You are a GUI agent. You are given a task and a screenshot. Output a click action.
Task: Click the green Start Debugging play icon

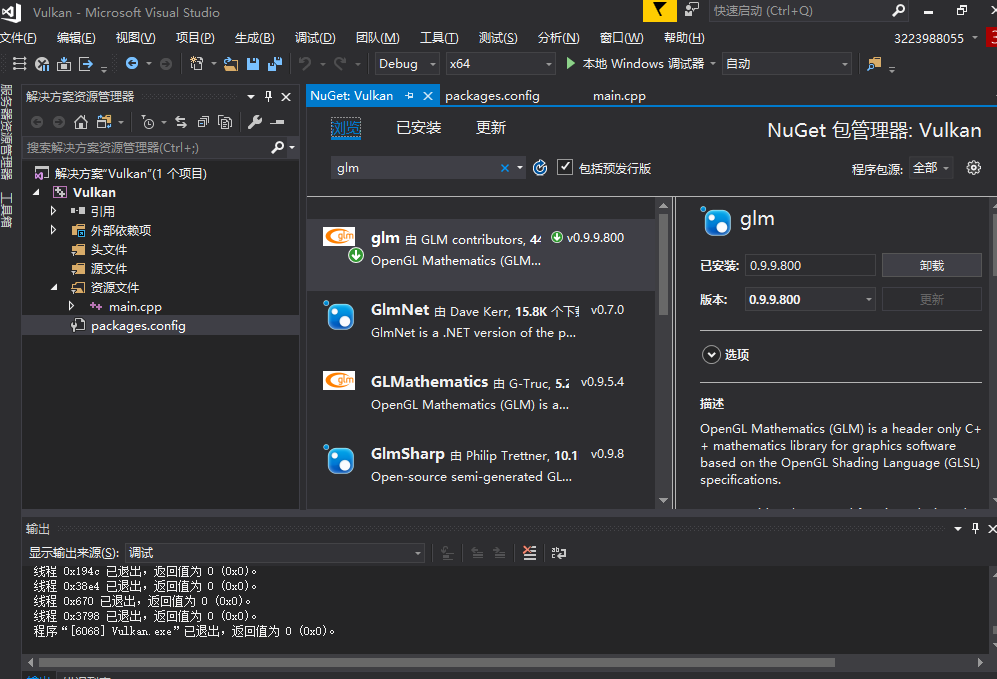570,64
